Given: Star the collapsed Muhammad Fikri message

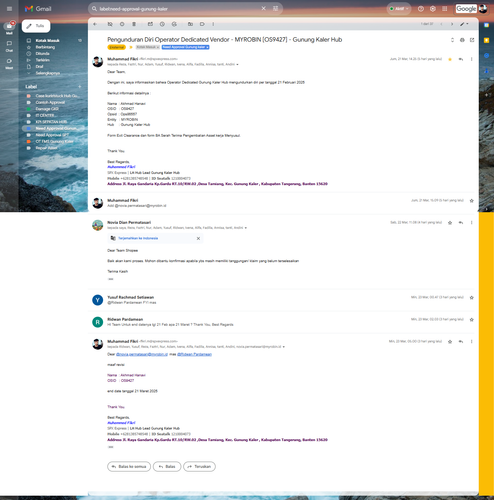Looking at the screenshot, I should point(471,201).
